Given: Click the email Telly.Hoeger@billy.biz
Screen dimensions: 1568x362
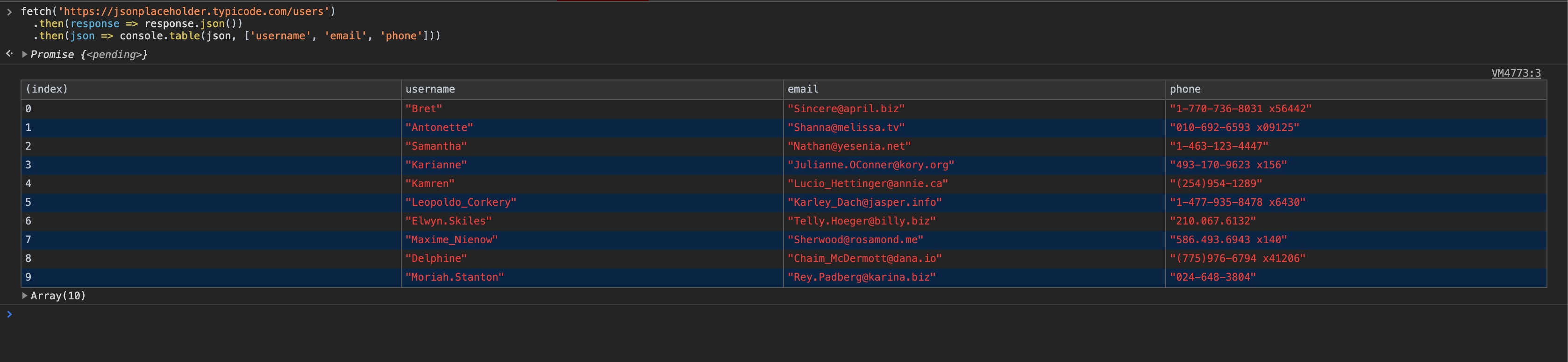Looking at the screenshot, I should [x=862, y=221].
